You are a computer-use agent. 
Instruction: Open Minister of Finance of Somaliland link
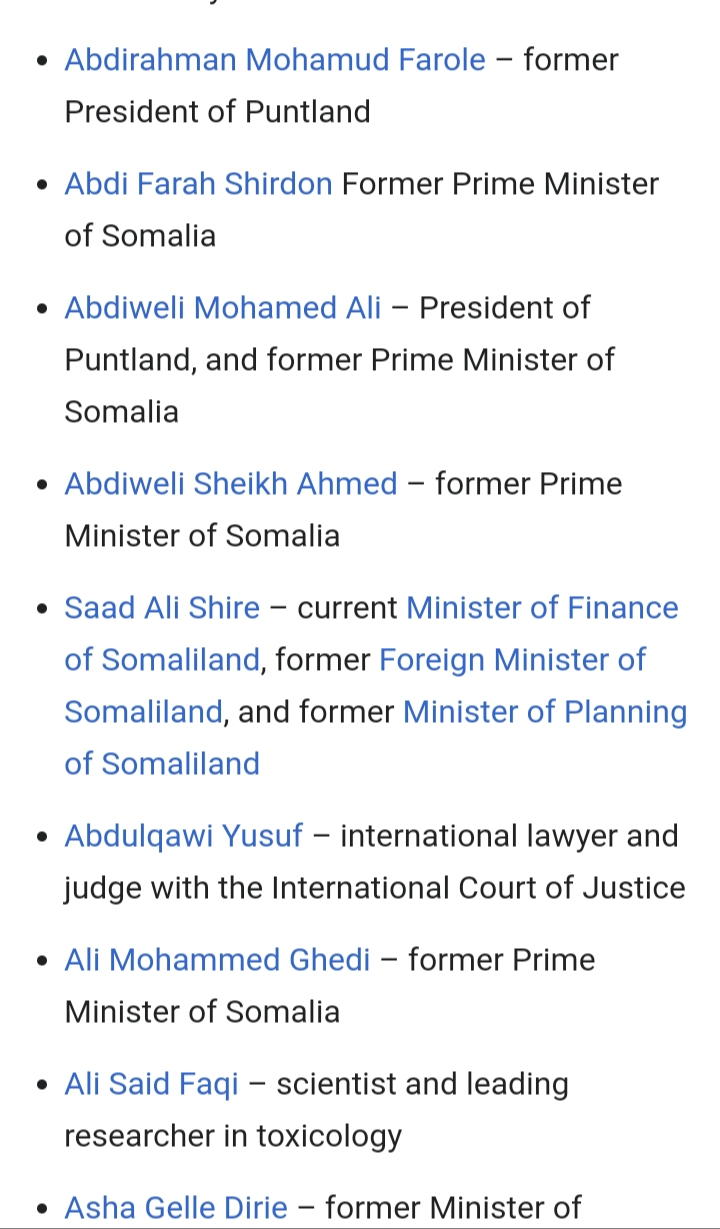[543, 608]
